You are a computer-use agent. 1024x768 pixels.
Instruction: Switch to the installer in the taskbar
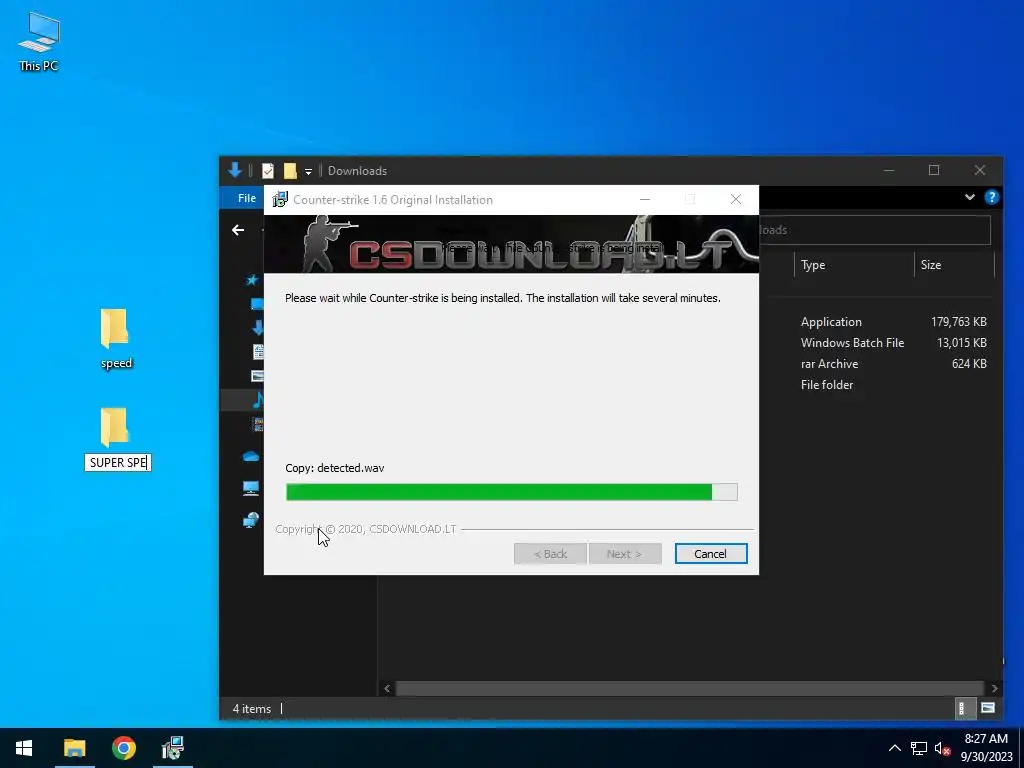[173, 748]
